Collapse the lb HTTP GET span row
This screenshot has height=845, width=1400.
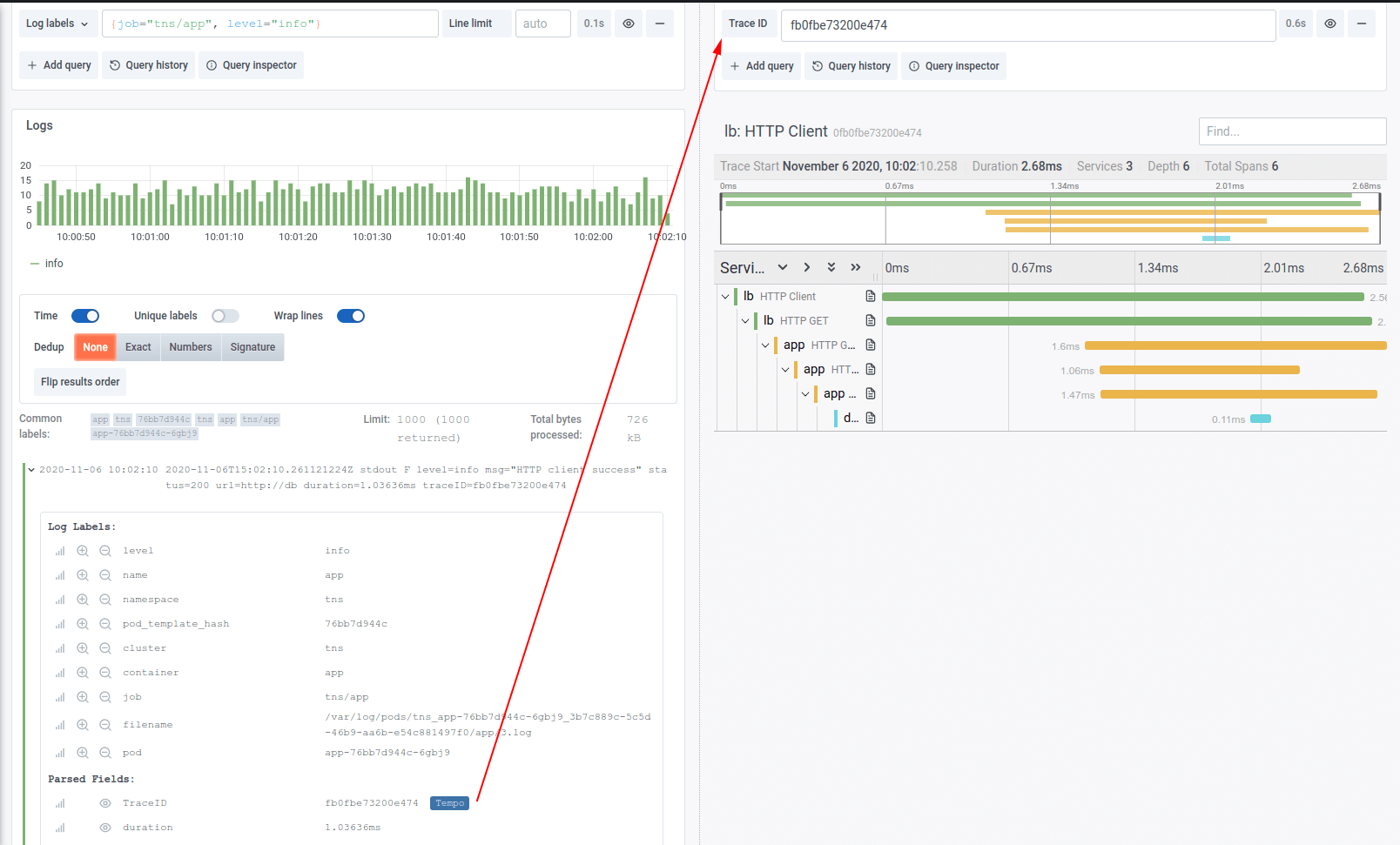(746, 320)
